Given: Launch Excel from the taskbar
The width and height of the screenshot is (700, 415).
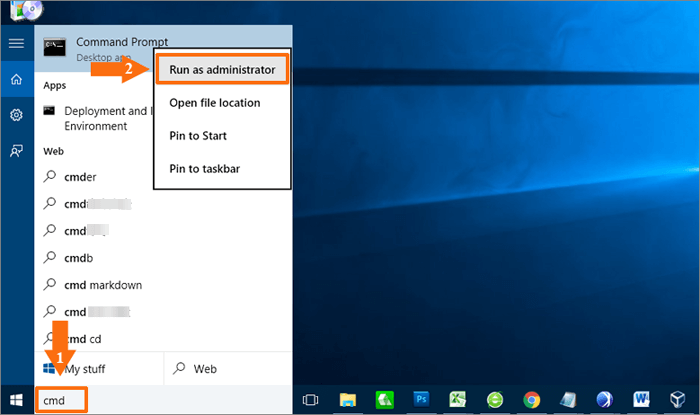Looking at the screenshot, I should (458, 399).
